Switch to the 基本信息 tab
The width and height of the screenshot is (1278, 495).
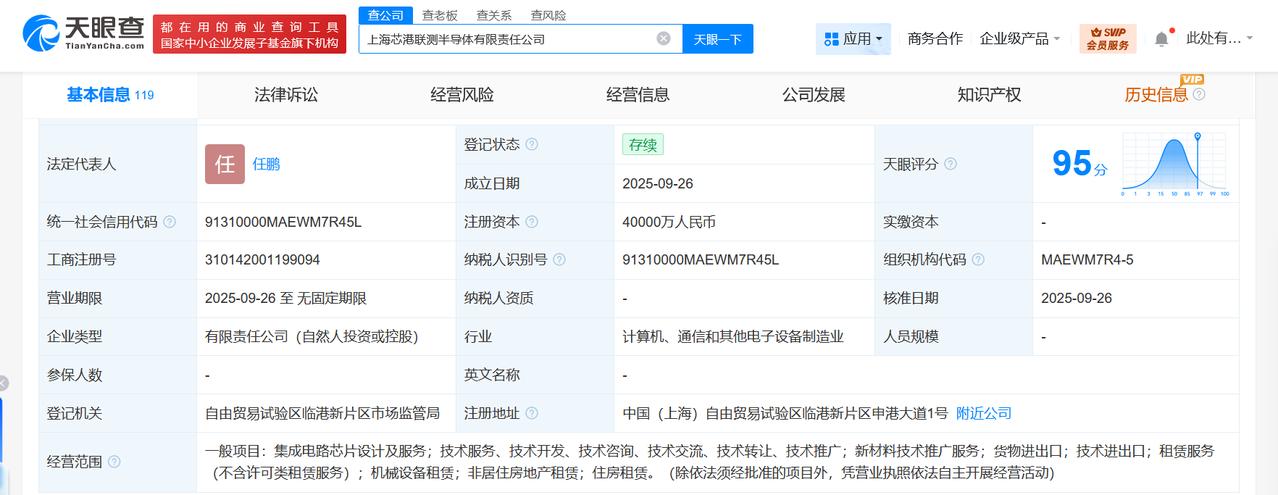point(110,95)
